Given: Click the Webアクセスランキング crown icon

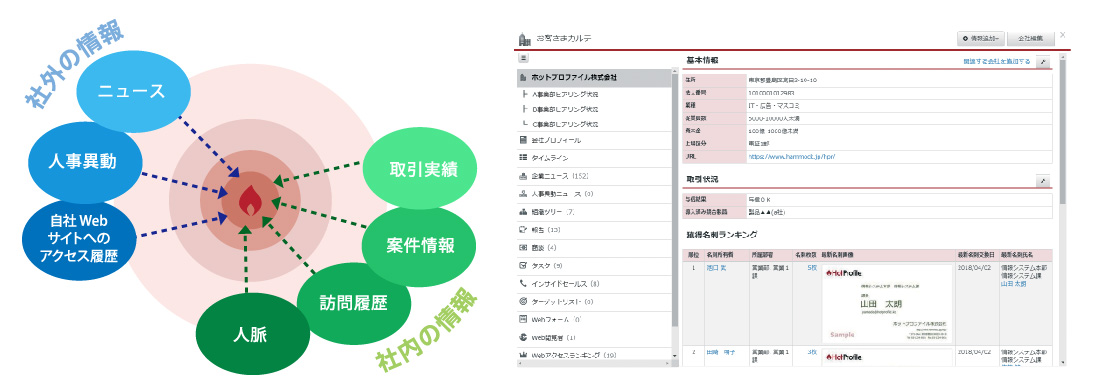Looking at the screenshot, I should click(x=523, y=356).
